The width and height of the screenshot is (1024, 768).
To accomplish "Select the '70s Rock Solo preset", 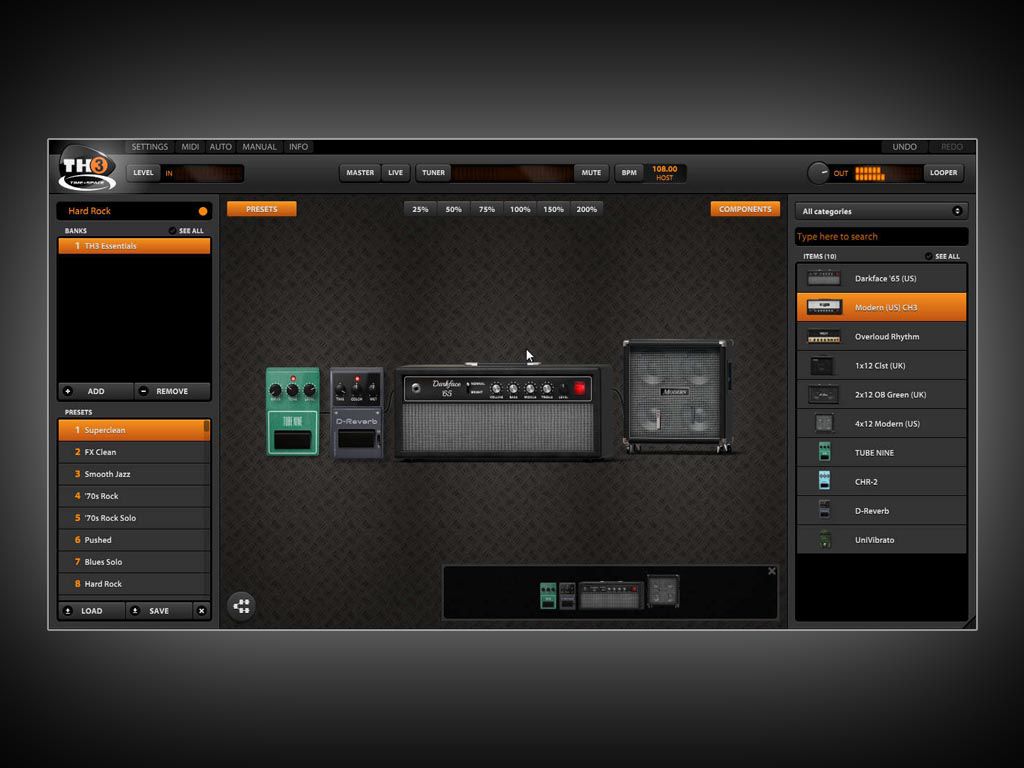I will pos(134,518).
